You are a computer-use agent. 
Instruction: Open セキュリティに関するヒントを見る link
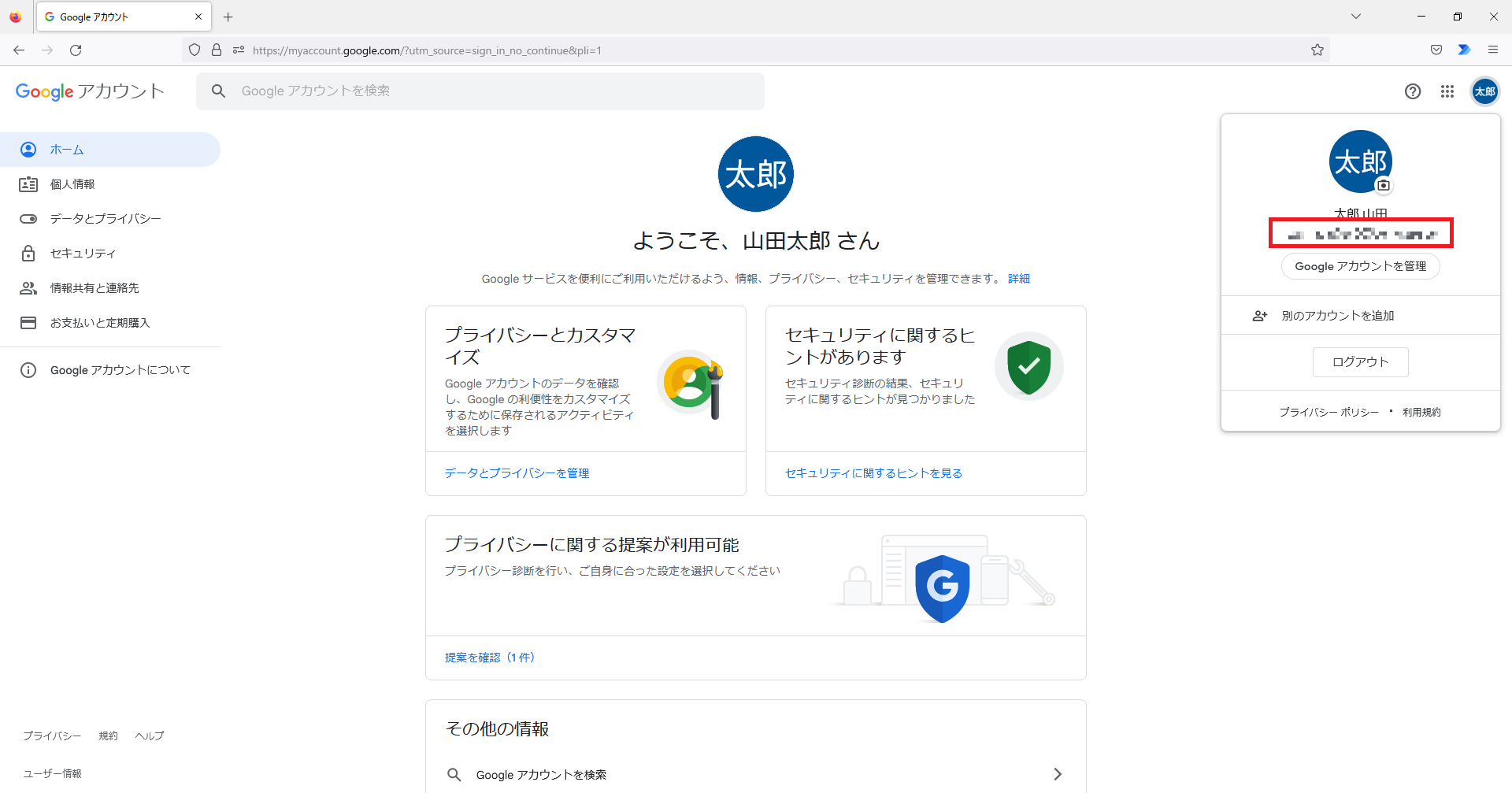tap(873, 473)
